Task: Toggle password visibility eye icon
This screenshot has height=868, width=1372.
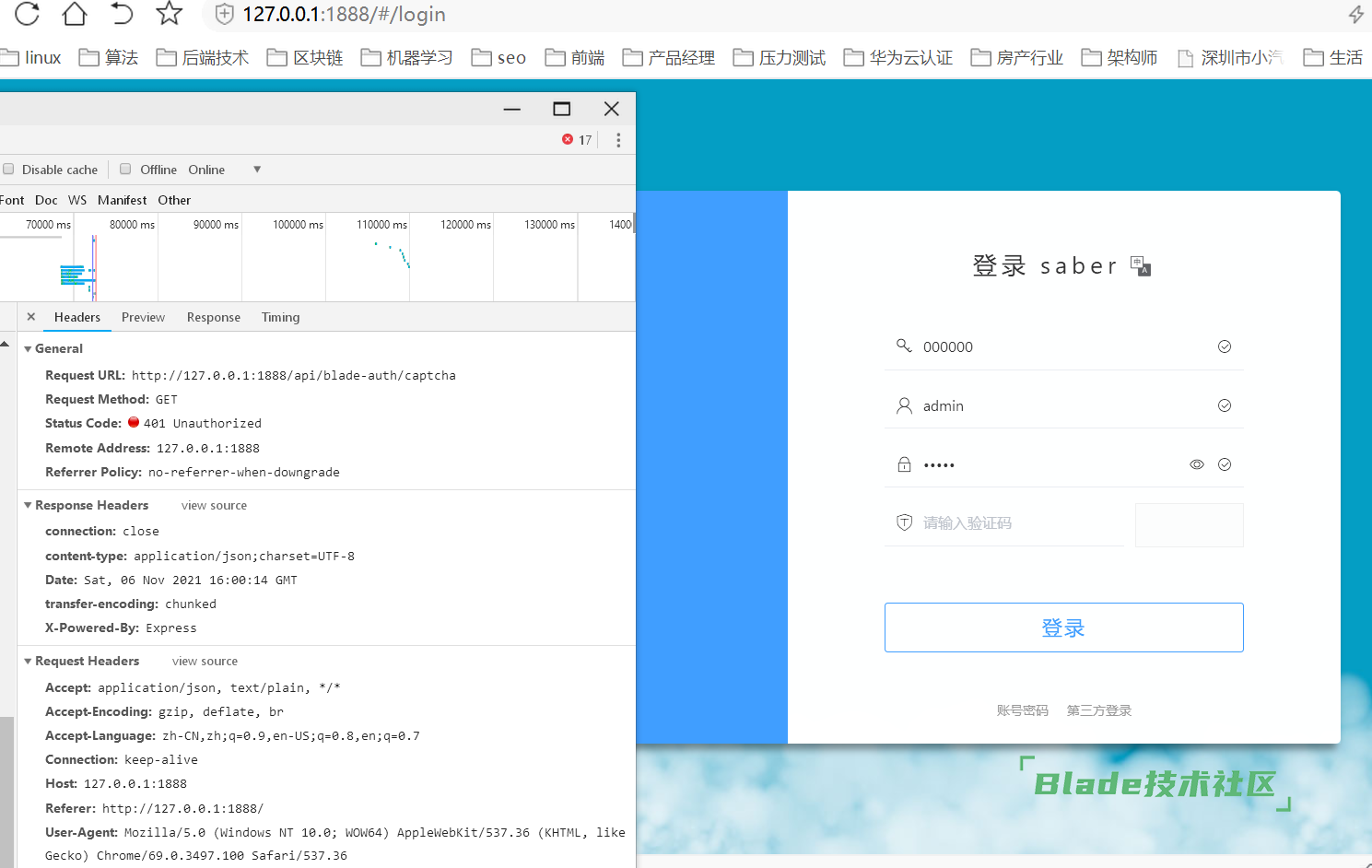Action: click(x=1197, y=464)
